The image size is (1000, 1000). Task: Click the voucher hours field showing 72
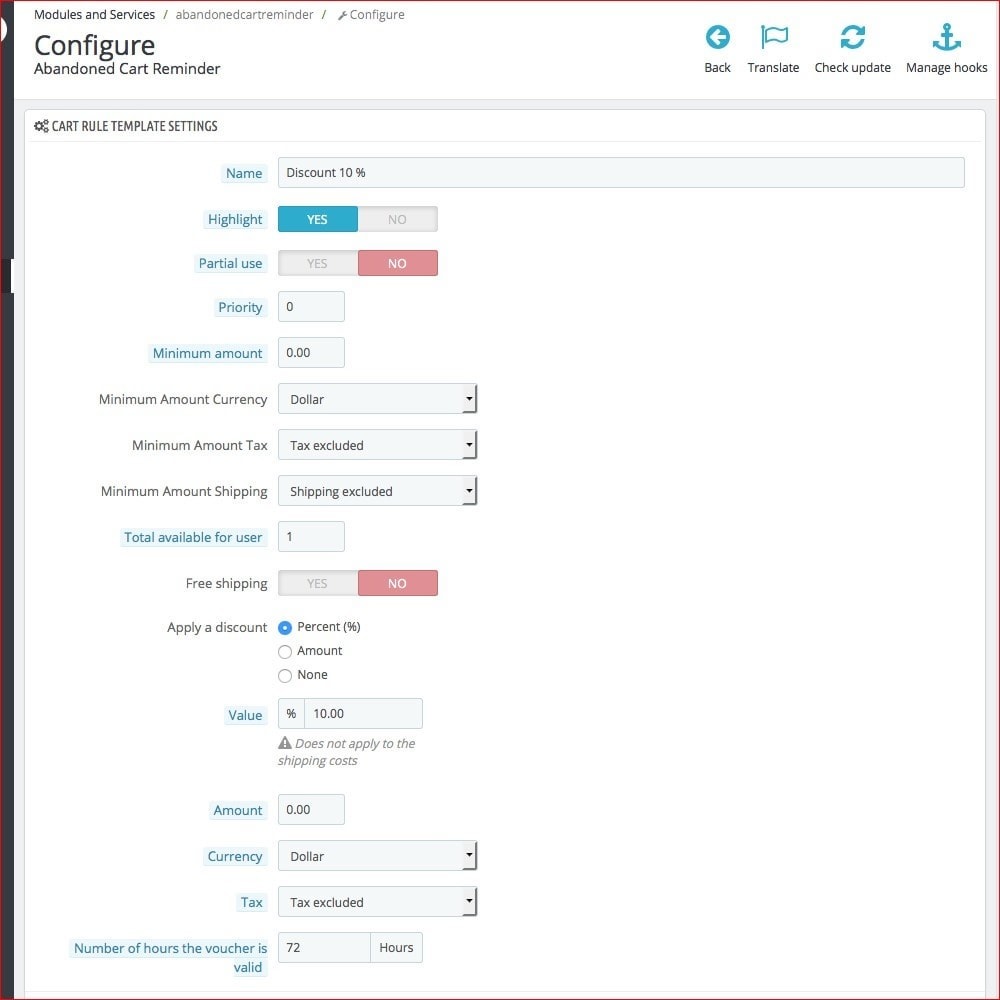(x=324, y=948)
